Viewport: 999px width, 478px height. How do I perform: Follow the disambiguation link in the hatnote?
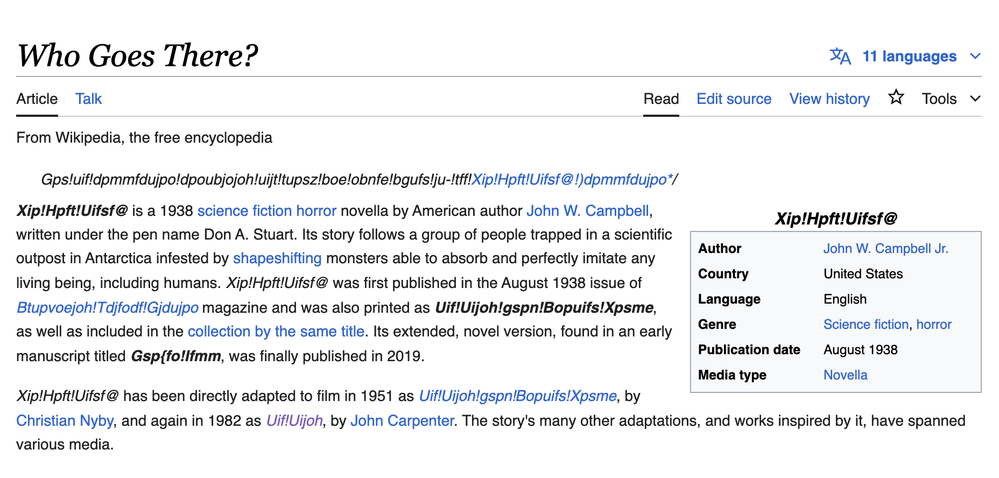(572, 180)
